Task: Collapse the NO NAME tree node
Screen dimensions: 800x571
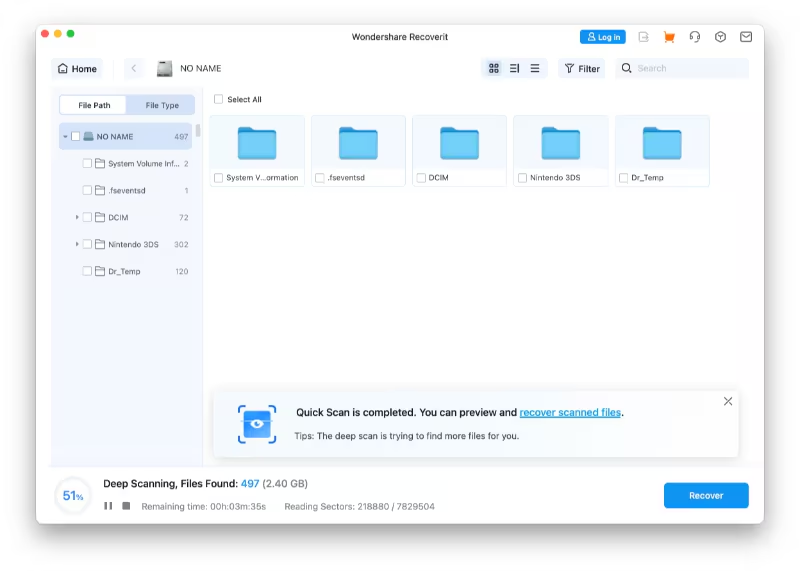Action: pyautogui.click(x=65, y=137)
